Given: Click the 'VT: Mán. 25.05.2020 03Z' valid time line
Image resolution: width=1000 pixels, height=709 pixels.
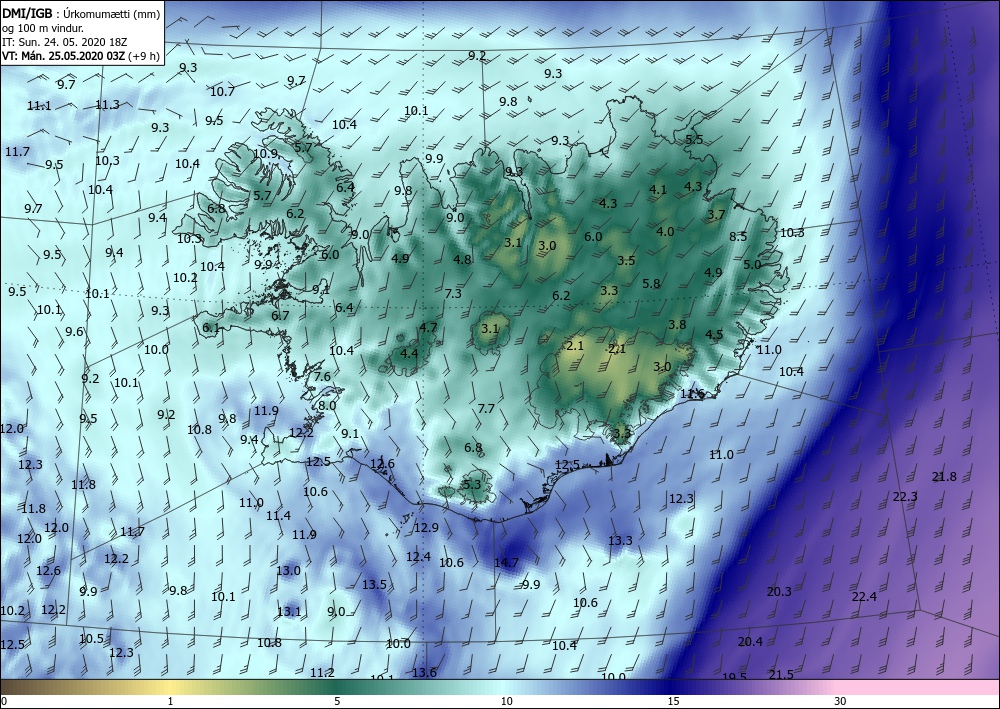Looking at the screenshot, I should click(64, 56).
